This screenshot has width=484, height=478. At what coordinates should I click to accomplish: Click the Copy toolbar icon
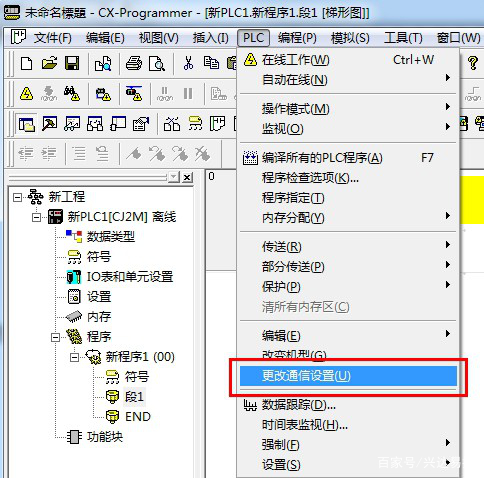pyautogui.click(x=211, y=63)
